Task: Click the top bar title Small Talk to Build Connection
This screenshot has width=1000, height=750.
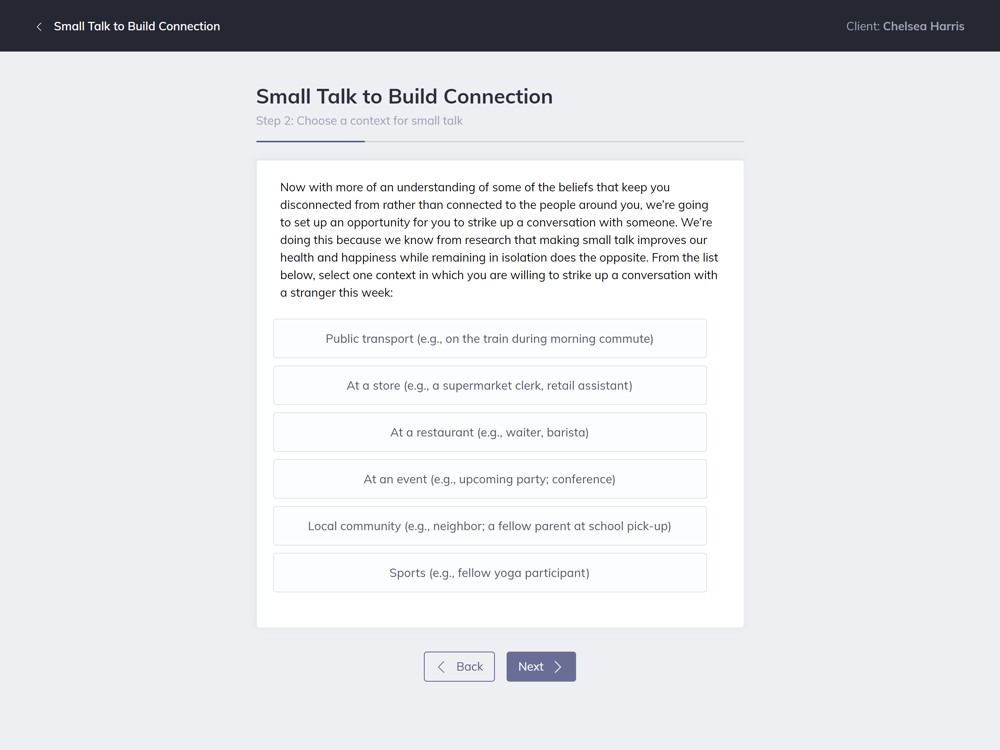Action: point(137,27)
